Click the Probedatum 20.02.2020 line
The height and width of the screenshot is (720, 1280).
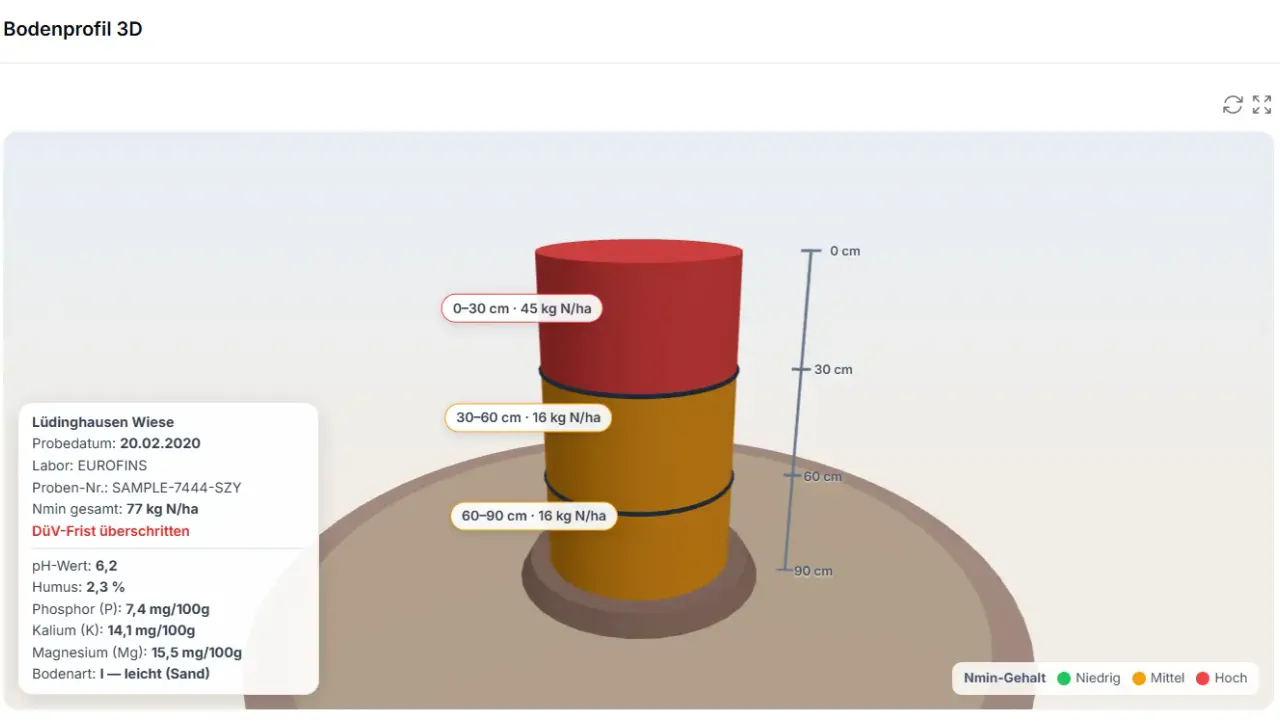coord(116,444)
